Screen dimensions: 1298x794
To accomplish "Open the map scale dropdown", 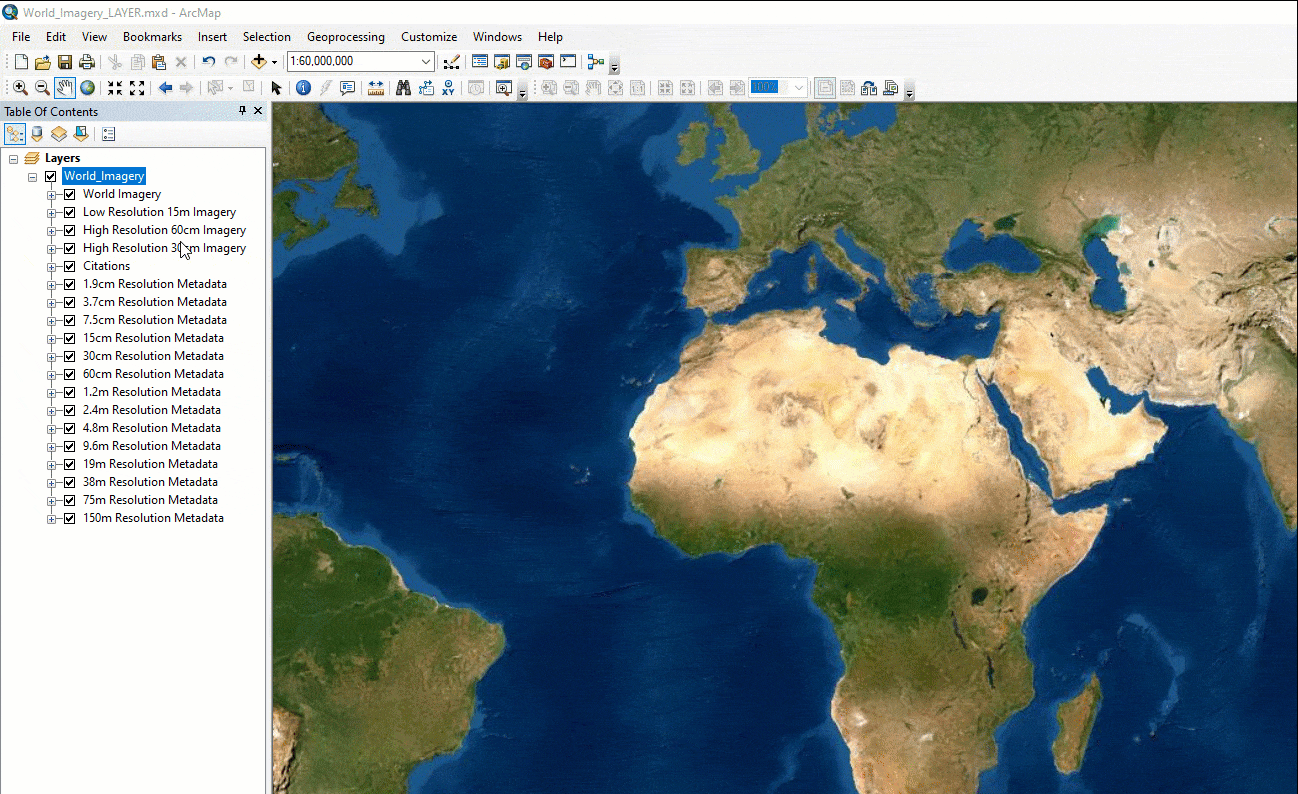I will 425,61.
